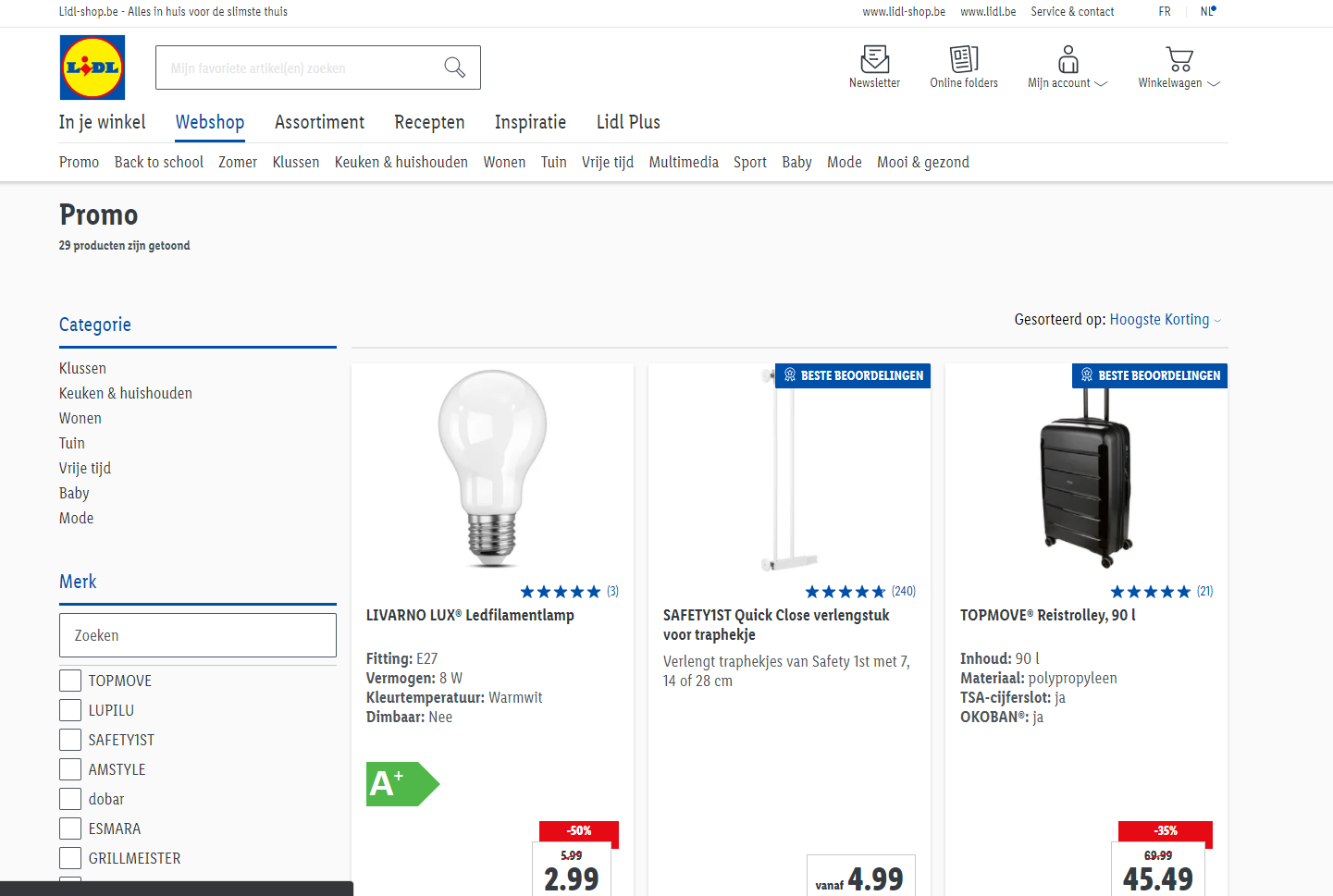Filter by Vrije tijd in Categorie sidebar
This screenshot has height=896, width=1333.
[x=85, y=468]
